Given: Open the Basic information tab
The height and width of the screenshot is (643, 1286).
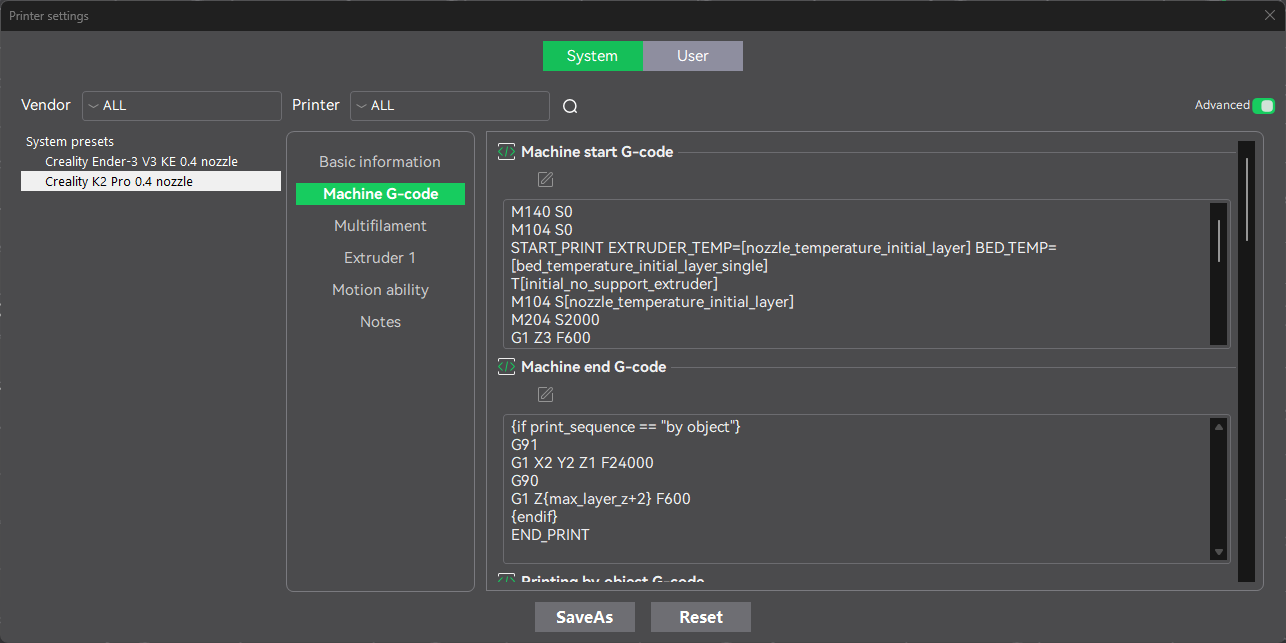Looking at the screenshot, I should pos(380,162).
